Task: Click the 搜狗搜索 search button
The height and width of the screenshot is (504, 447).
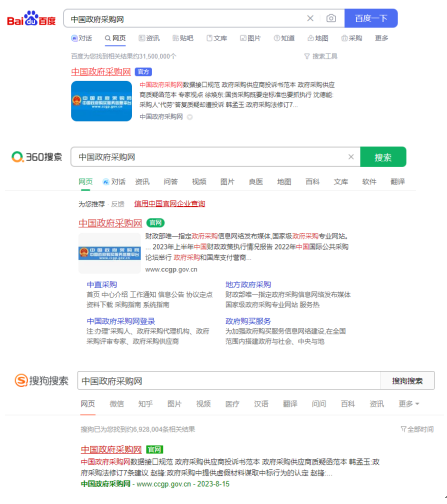Action: 407,381
